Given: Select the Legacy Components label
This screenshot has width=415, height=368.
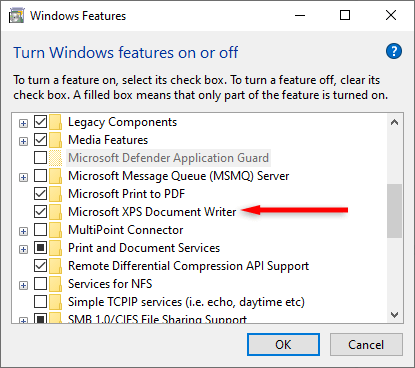Looking at the screenshot, I should click(122, 122).
